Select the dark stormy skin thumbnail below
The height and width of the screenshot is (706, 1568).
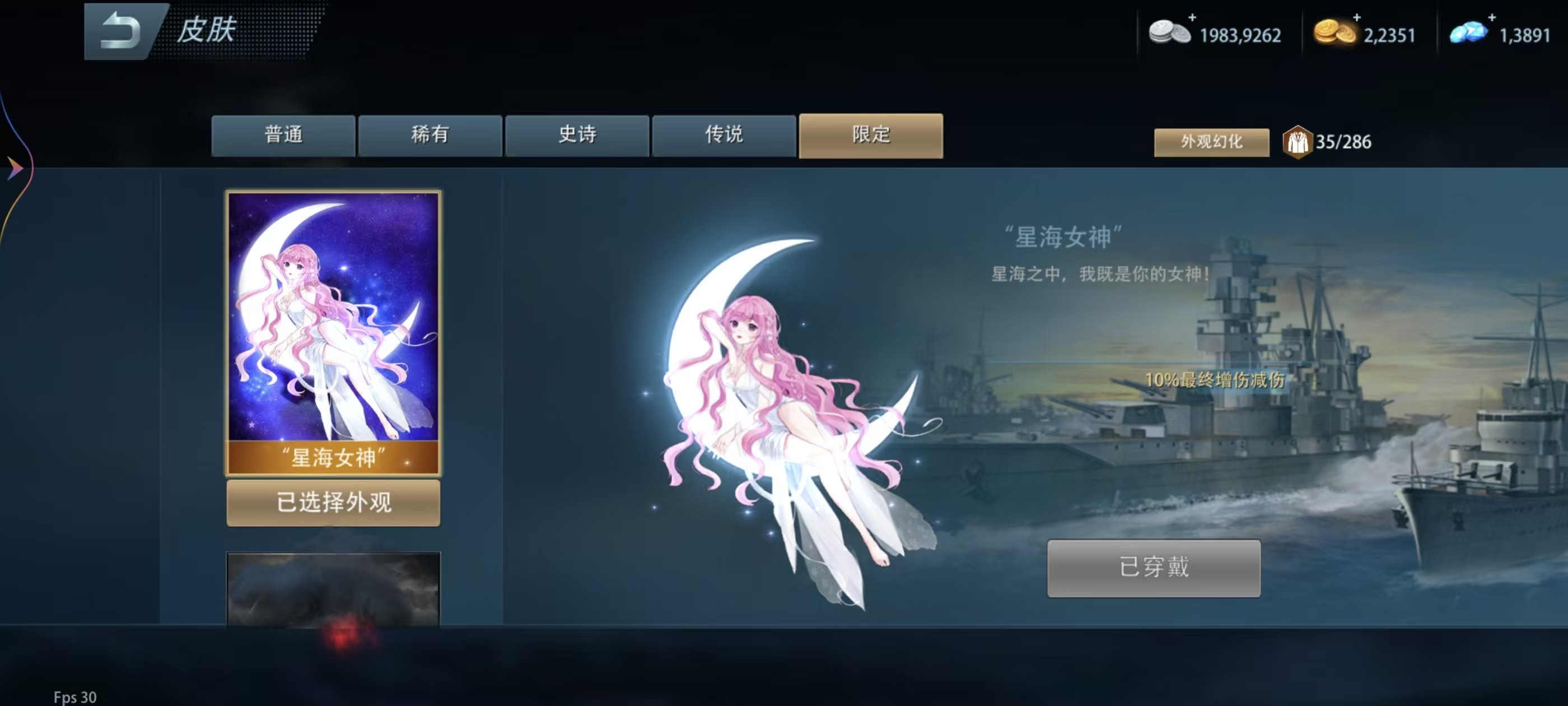tap(334, 588)
